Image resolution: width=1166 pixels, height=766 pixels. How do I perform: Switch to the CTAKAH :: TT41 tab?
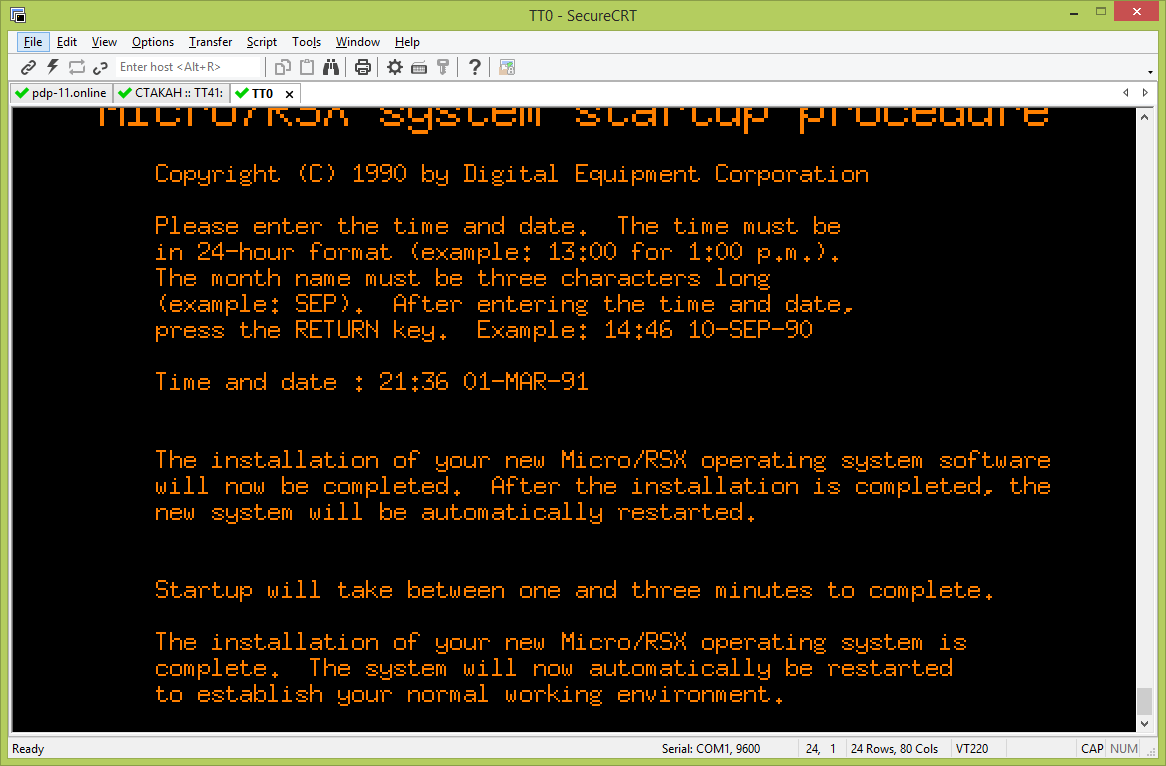(170, 93)
